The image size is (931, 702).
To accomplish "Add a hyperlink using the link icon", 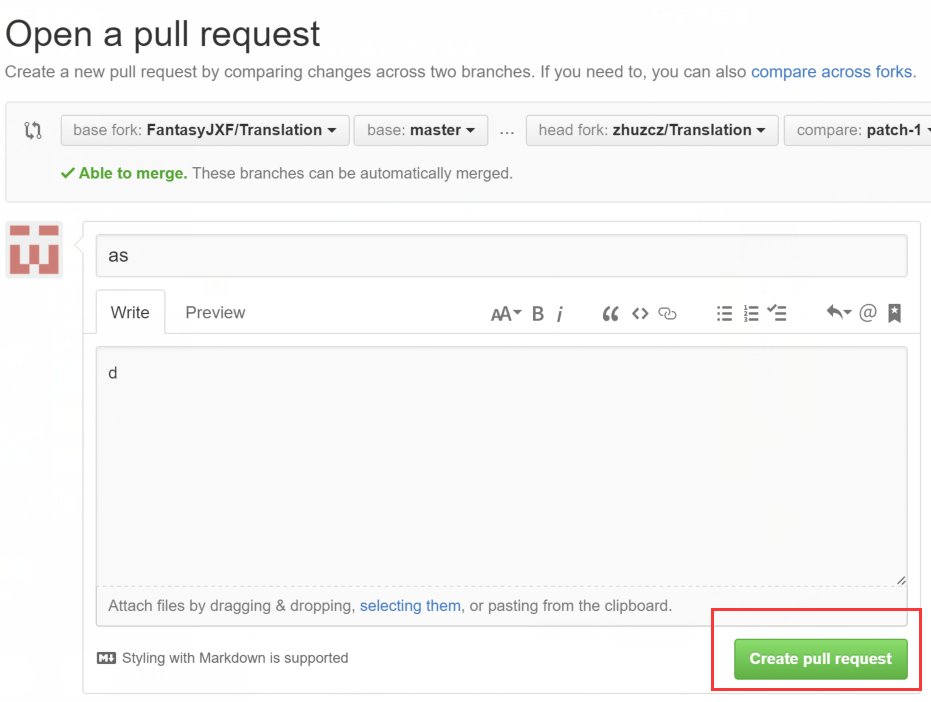I will coord(668,314).
